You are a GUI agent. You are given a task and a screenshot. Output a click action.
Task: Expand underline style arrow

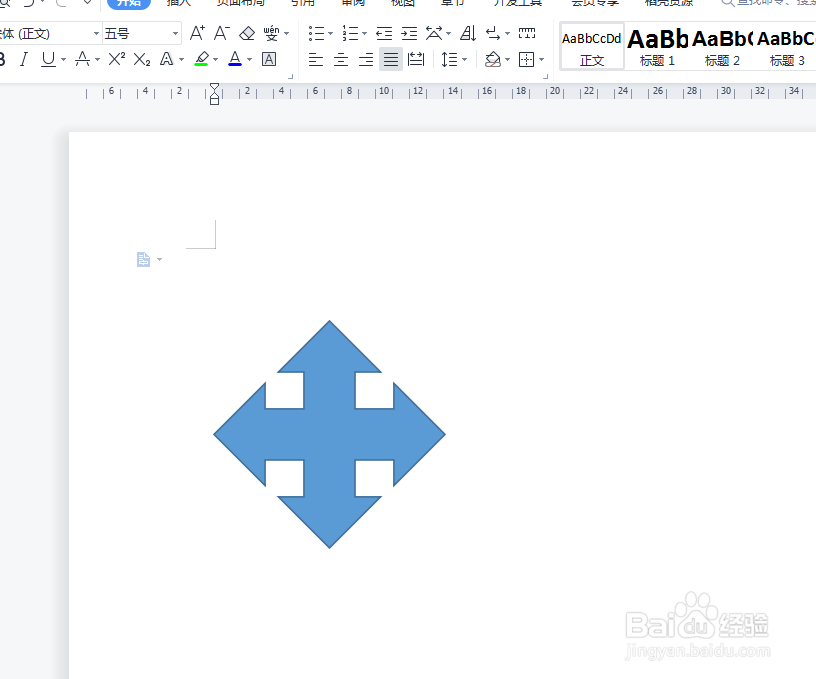tap(63, 60)
